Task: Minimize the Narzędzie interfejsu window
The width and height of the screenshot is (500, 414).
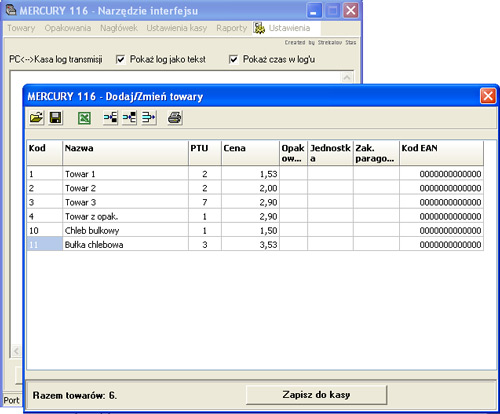Action: (x=314, y=11)
